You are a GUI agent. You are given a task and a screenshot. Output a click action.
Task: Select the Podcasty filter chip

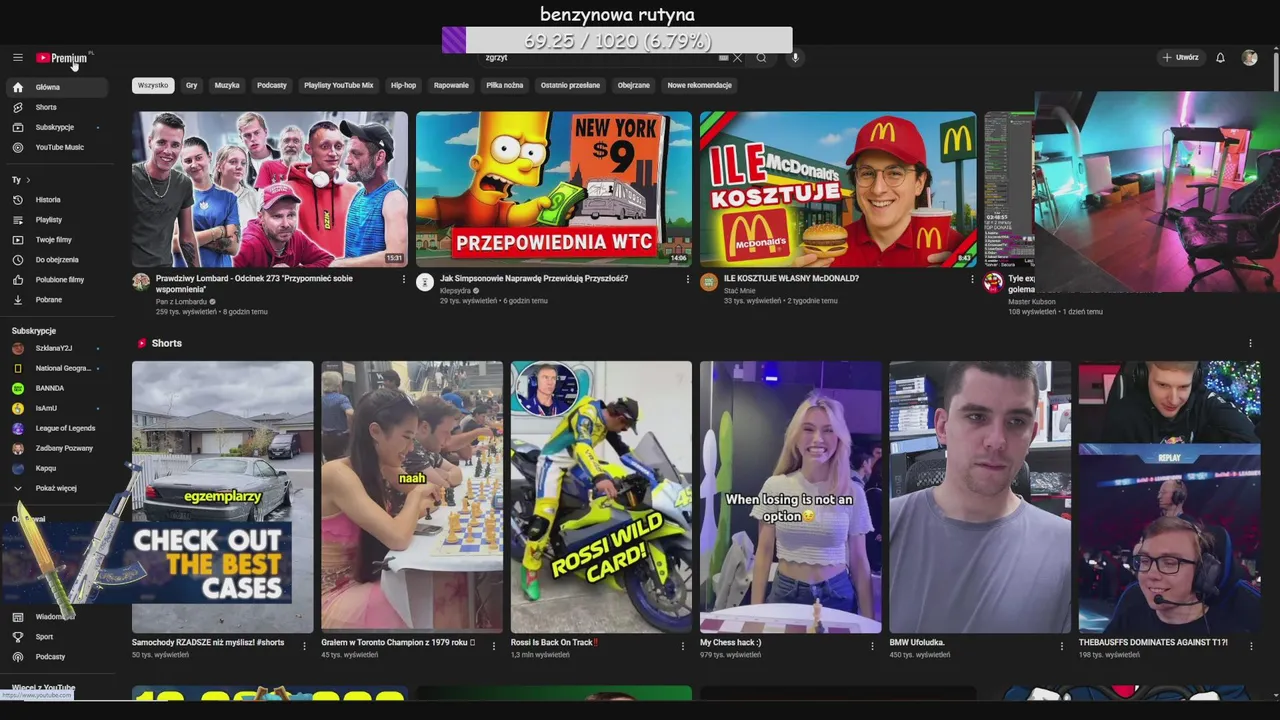(x=272, y=86)
